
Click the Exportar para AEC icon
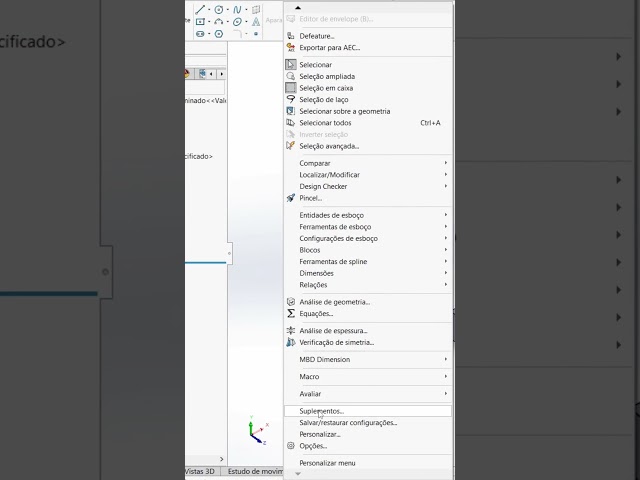click(x=291, y=48)
